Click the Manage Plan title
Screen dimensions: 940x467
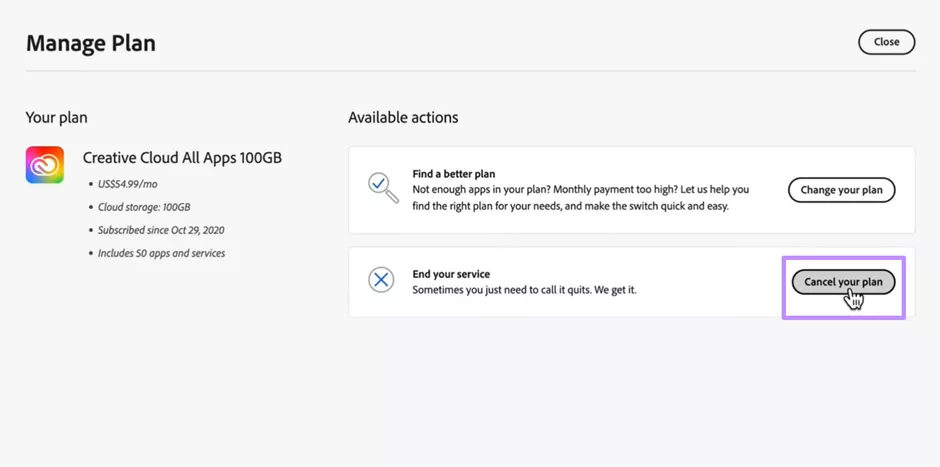point(91,44)
